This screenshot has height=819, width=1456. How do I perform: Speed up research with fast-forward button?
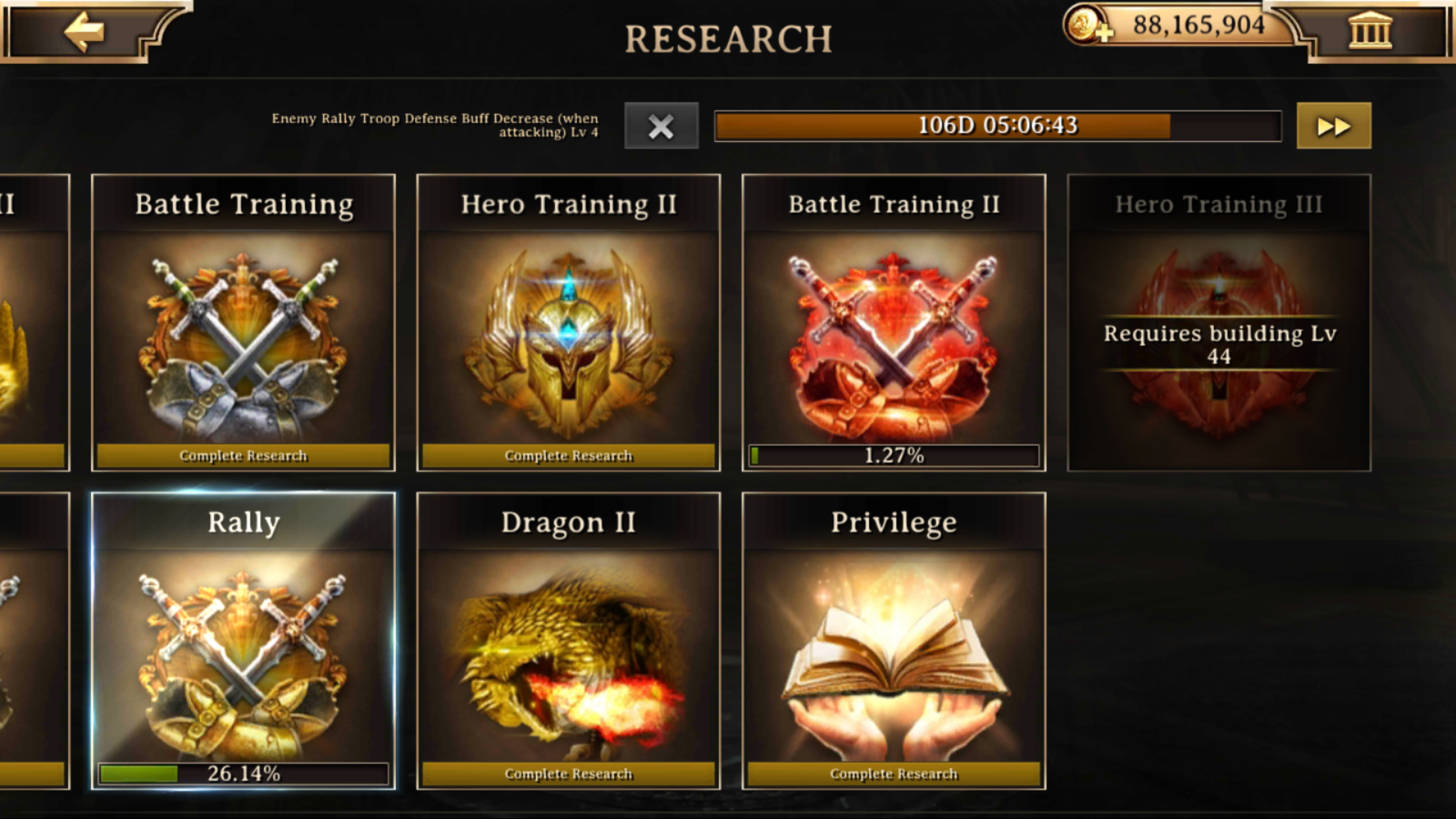[x=1333, y=126]
